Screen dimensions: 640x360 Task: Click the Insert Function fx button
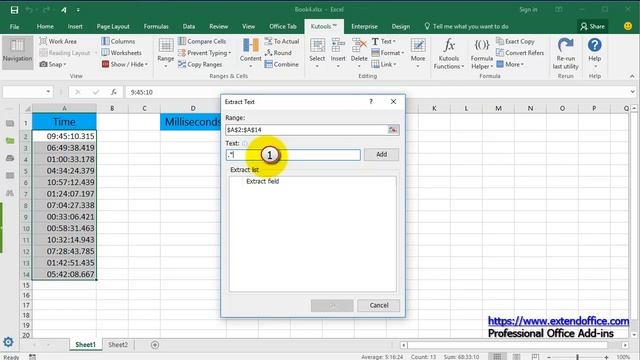(x=114, y=92)
